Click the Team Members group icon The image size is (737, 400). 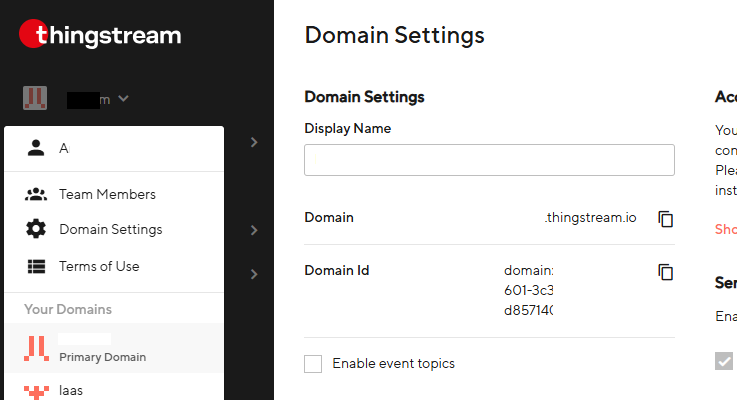tap(36, 194)
